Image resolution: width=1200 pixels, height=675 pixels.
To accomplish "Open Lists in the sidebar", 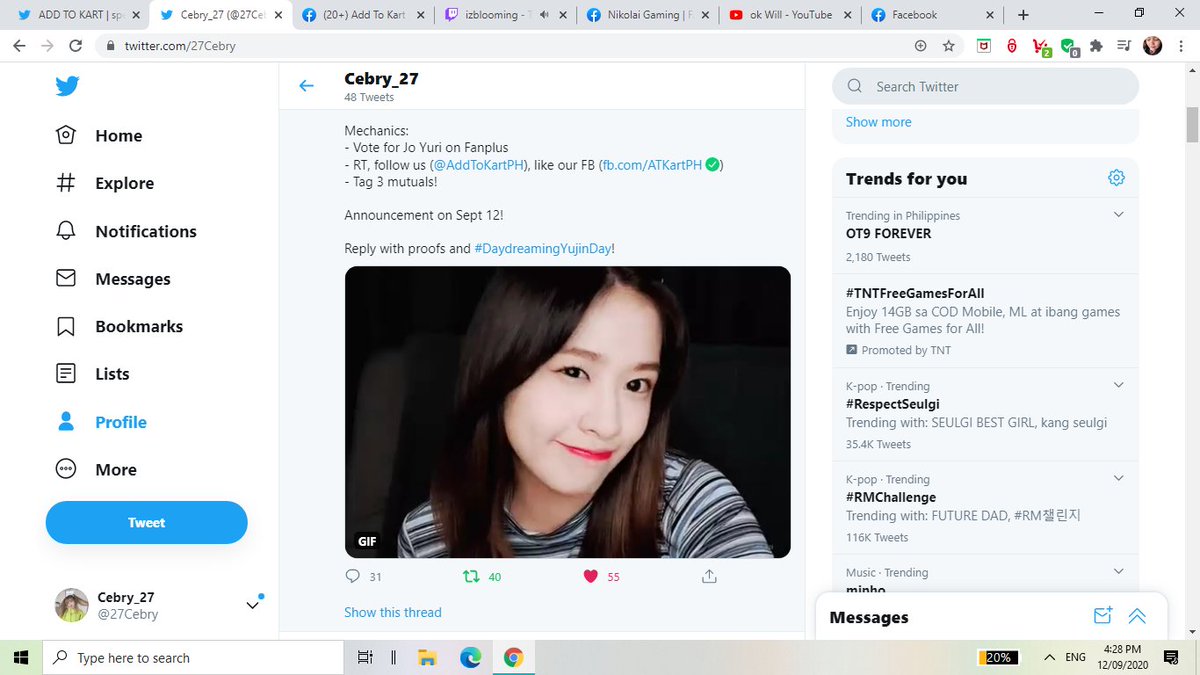I will [93, 374].
